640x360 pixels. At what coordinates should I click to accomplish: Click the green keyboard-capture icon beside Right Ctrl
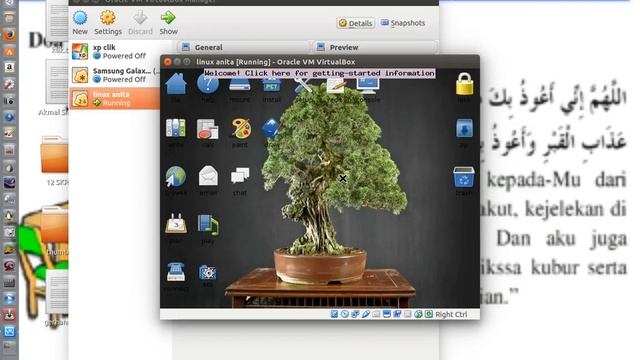pyautogui.click(x=429, y=314)
